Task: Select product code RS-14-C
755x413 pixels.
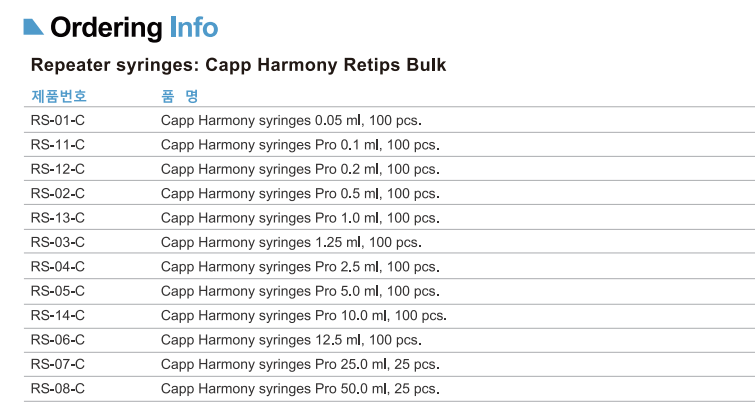Action: tap(58, 315)
